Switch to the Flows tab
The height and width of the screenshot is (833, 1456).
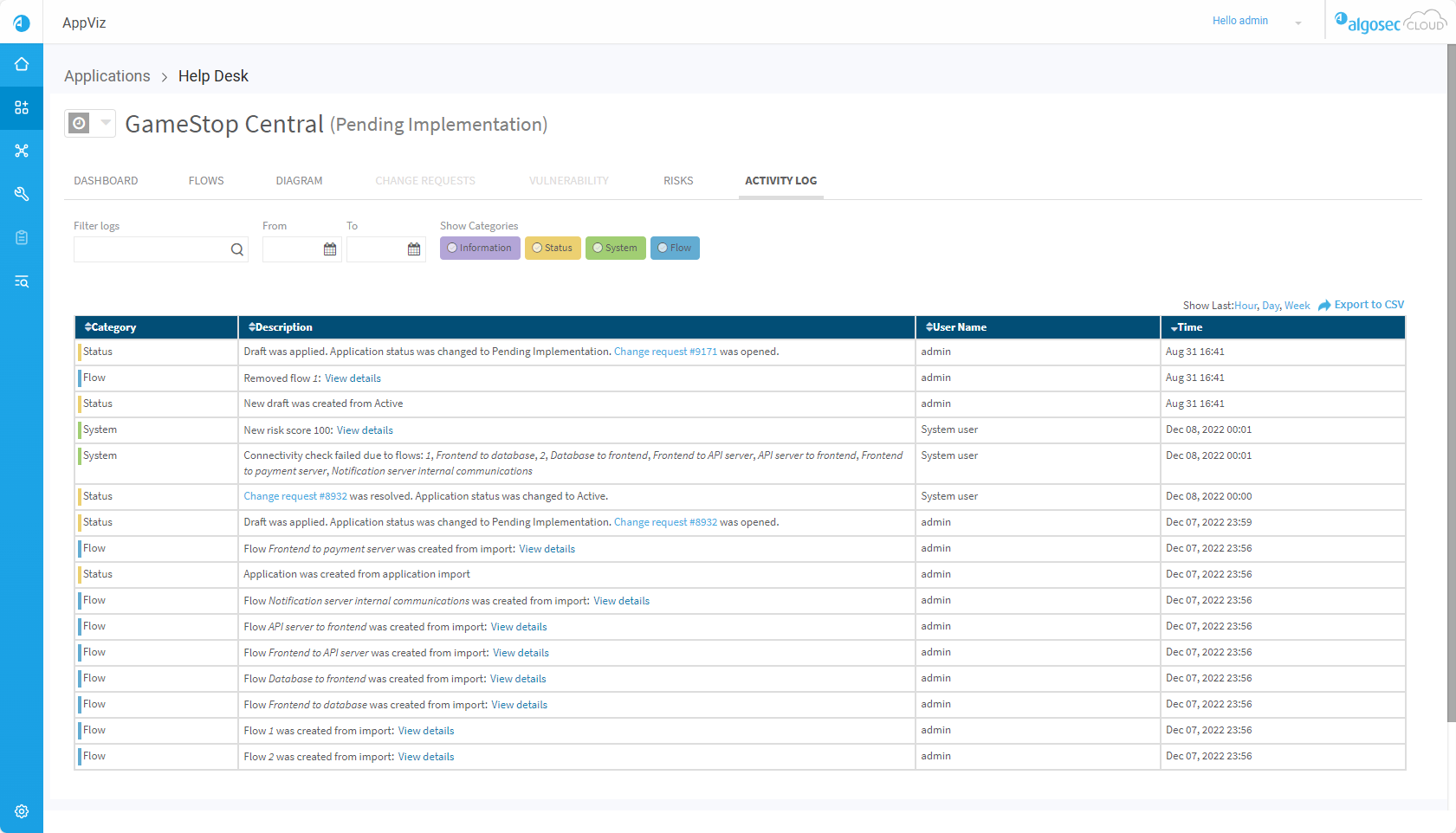[206, 181]
